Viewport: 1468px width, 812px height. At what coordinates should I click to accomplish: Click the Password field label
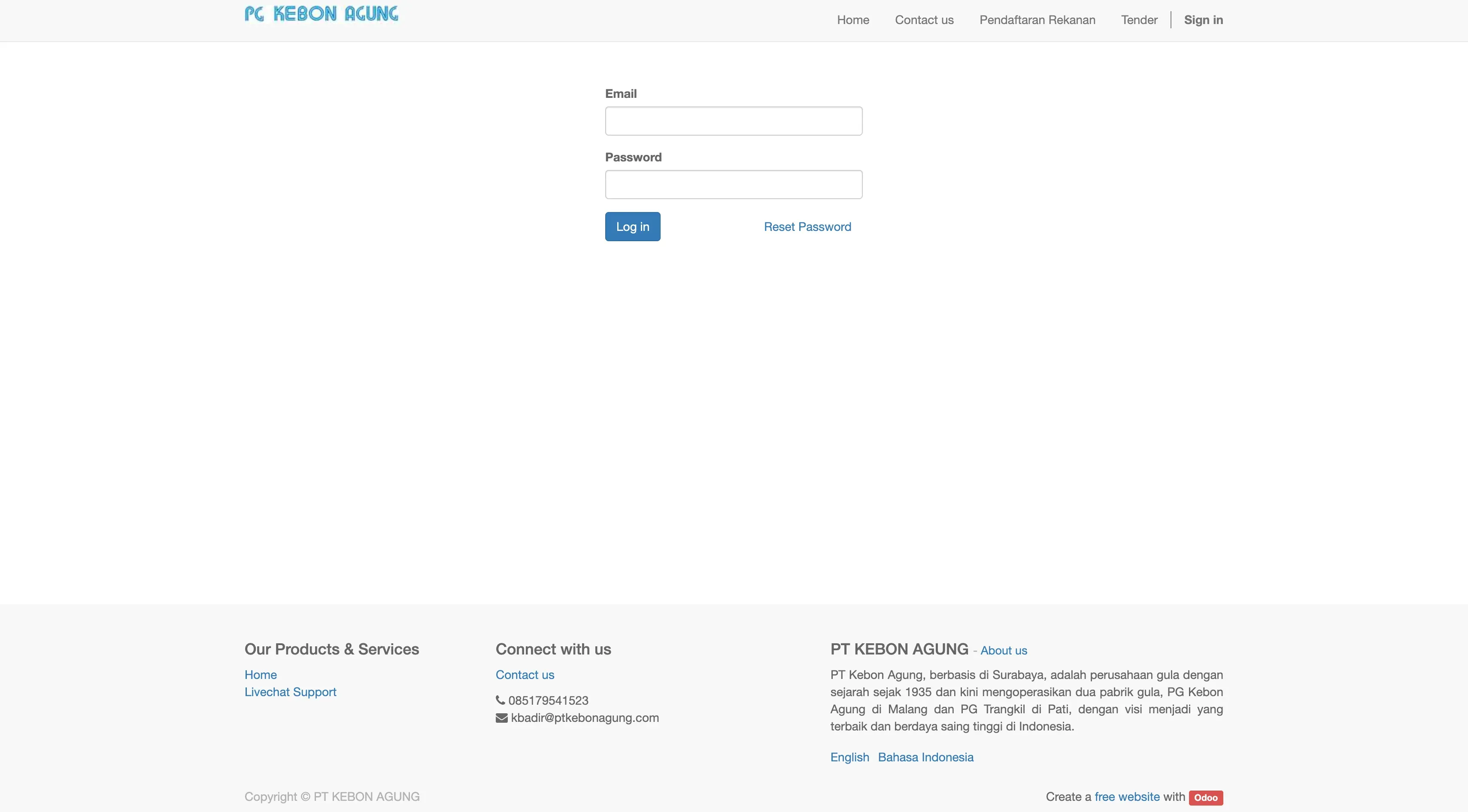coord(633,157)
